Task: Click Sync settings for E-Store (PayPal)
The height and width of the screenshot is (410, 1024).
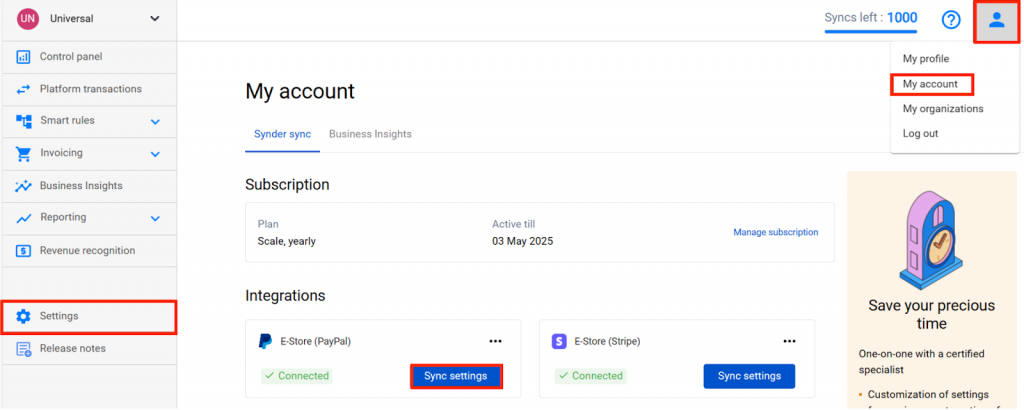Action: [455, 376]
